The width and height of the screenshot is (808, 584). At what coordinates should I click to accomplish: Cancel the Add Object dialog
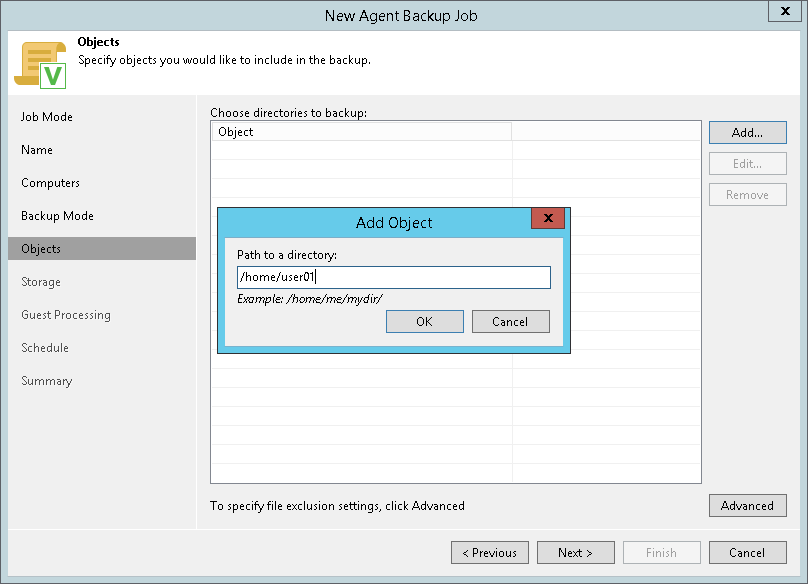(x=510, y=321)
